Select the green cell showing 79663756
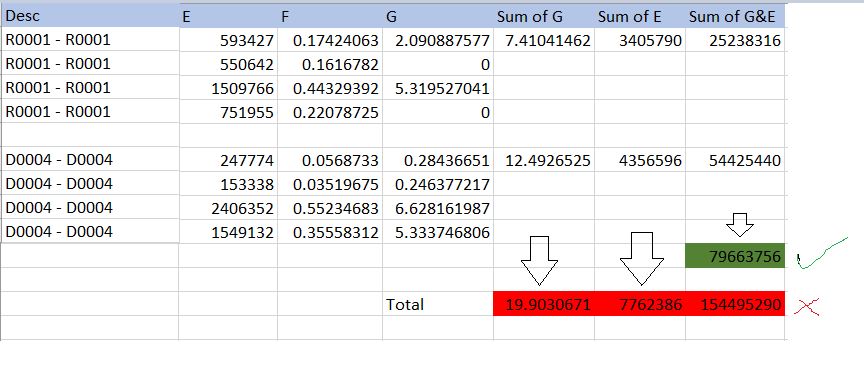This screenshot has width=864, height=377. point(735,256)
